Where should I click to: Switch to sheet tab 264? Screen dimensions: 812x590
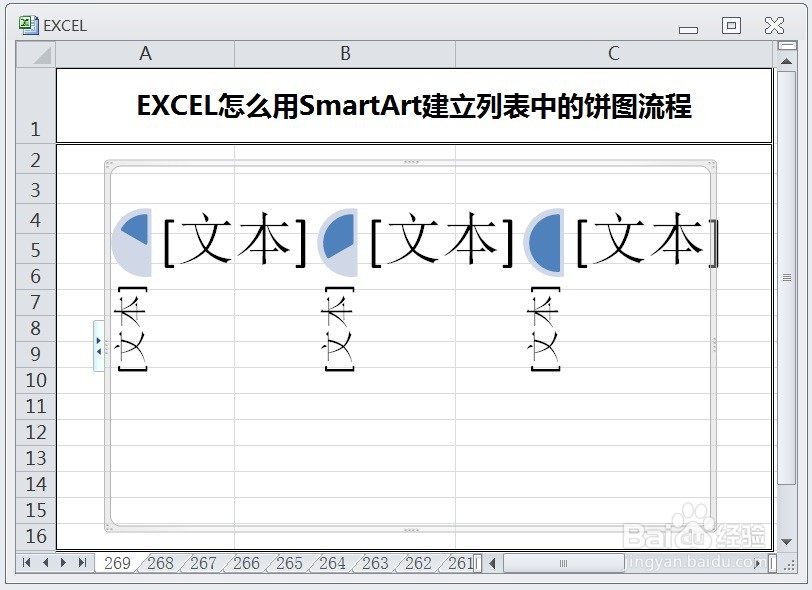click(332, 563)
